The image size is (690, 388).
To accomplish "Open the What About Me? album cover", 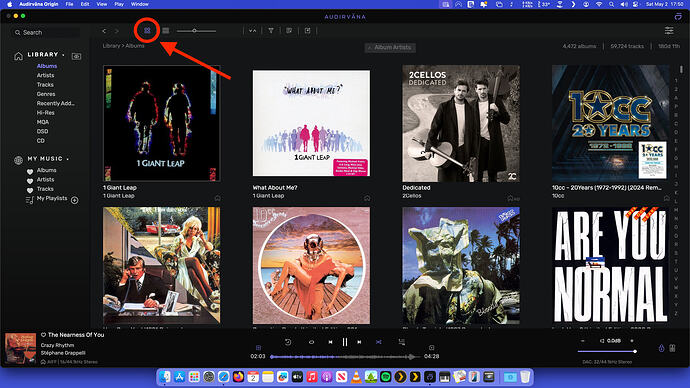I will (x=311, y=123).
